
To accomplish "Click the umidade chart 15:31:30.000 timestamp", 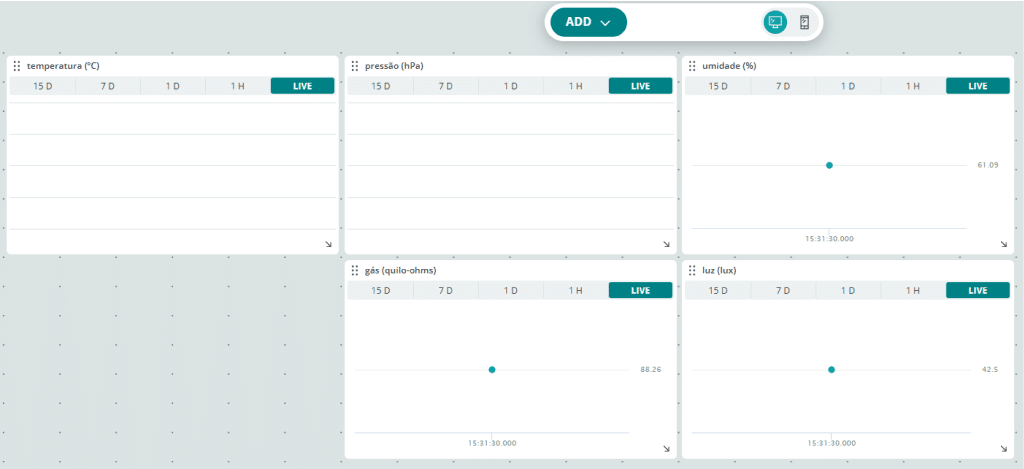I will pyautogui.click(x=829, y=238).
